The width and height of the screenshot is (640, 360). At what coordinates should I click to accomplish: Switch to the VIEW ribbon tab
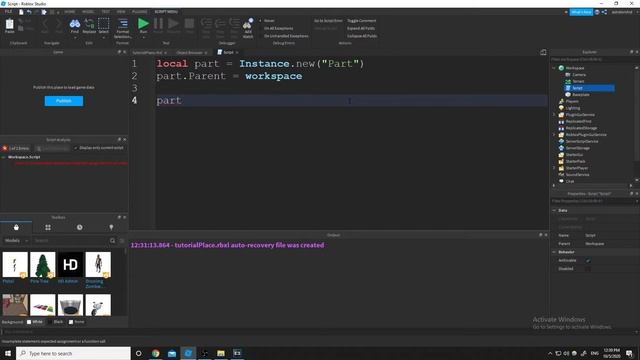point(121,12)
